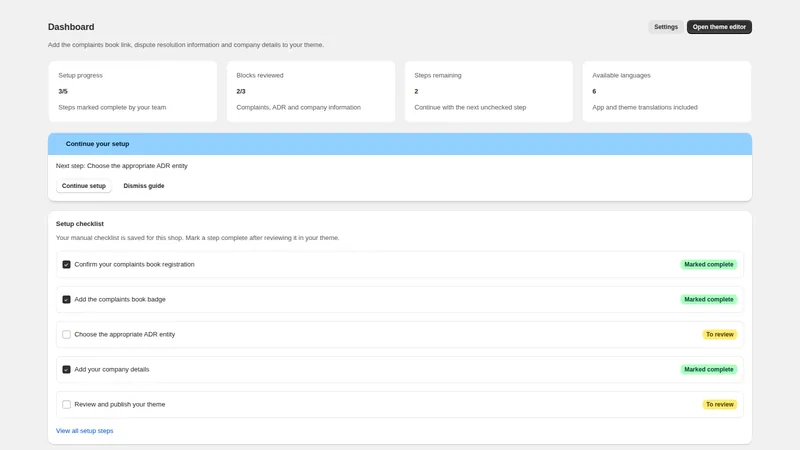Viewport: 800px width, 450px height.
Task: Click the 'Continue with the next unchecked step' text
Action: [470, 107]
